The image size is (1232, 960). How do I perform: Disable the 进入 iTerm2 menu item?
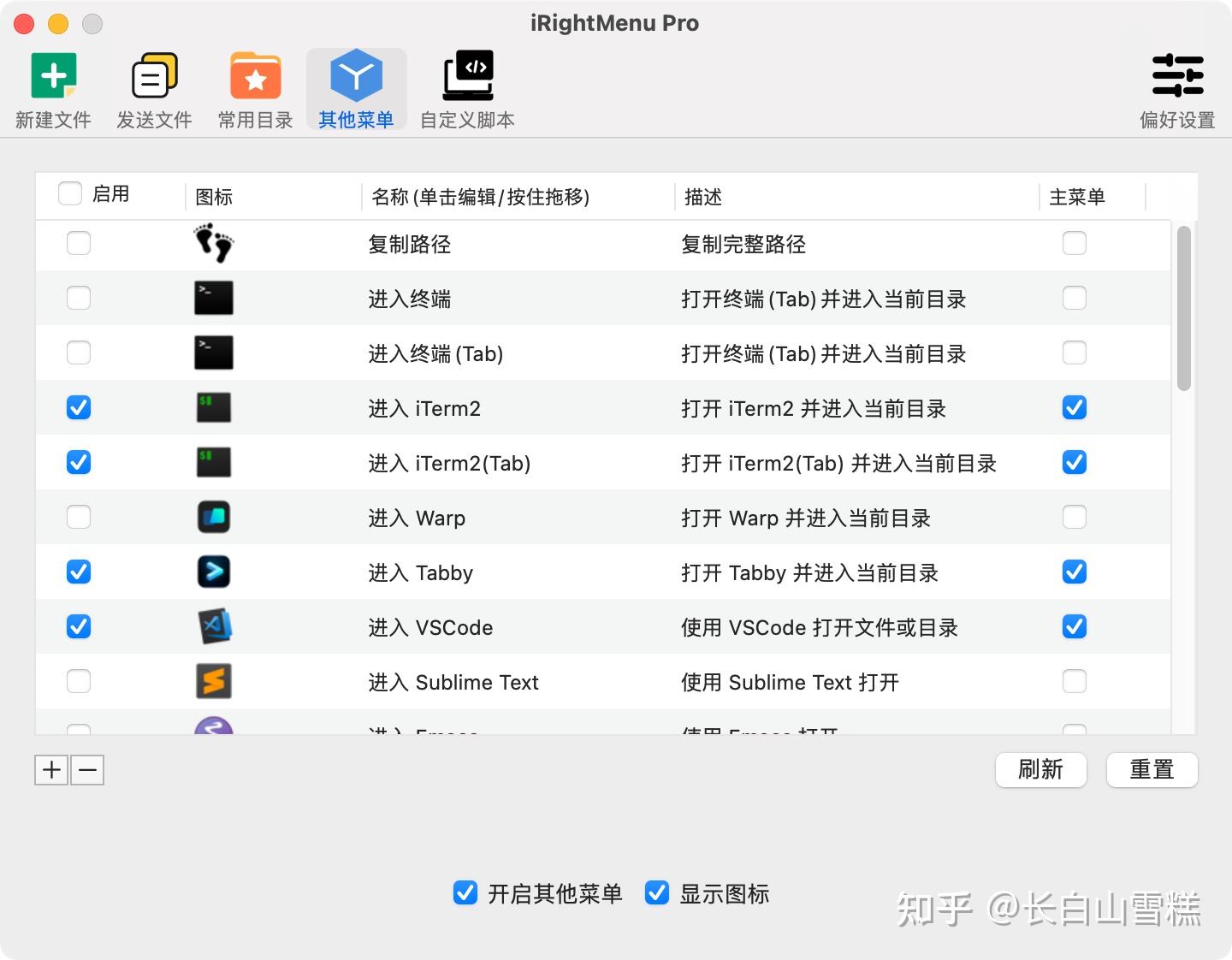pyautogui.click(x=79, y=407)
